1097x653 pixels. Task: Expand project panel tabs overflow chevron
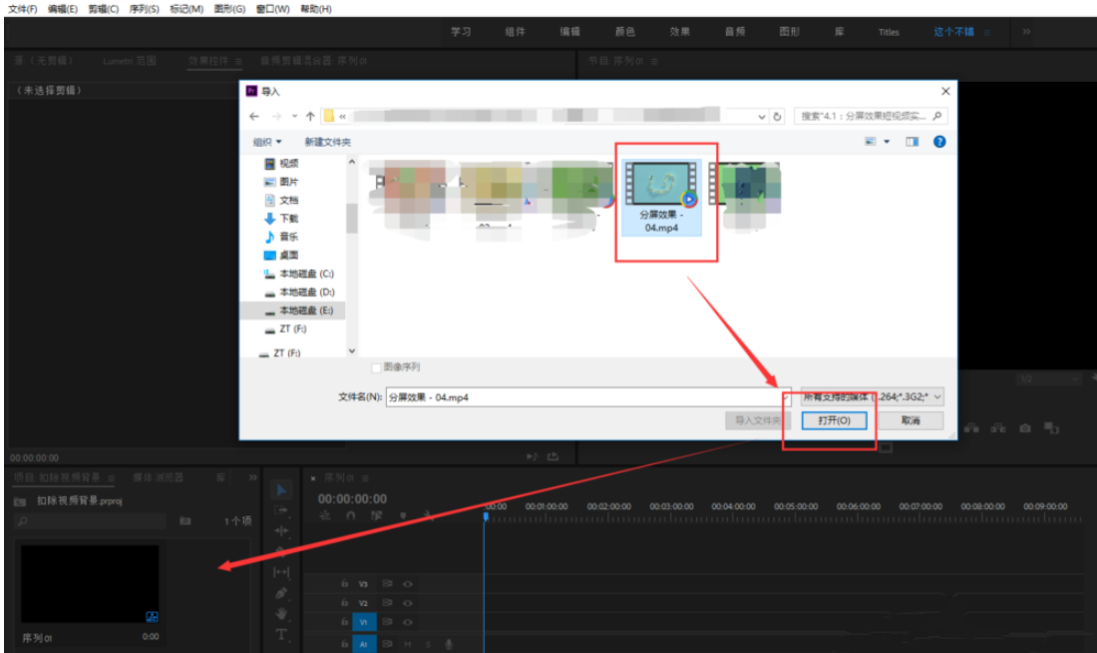tap(253, 477)
